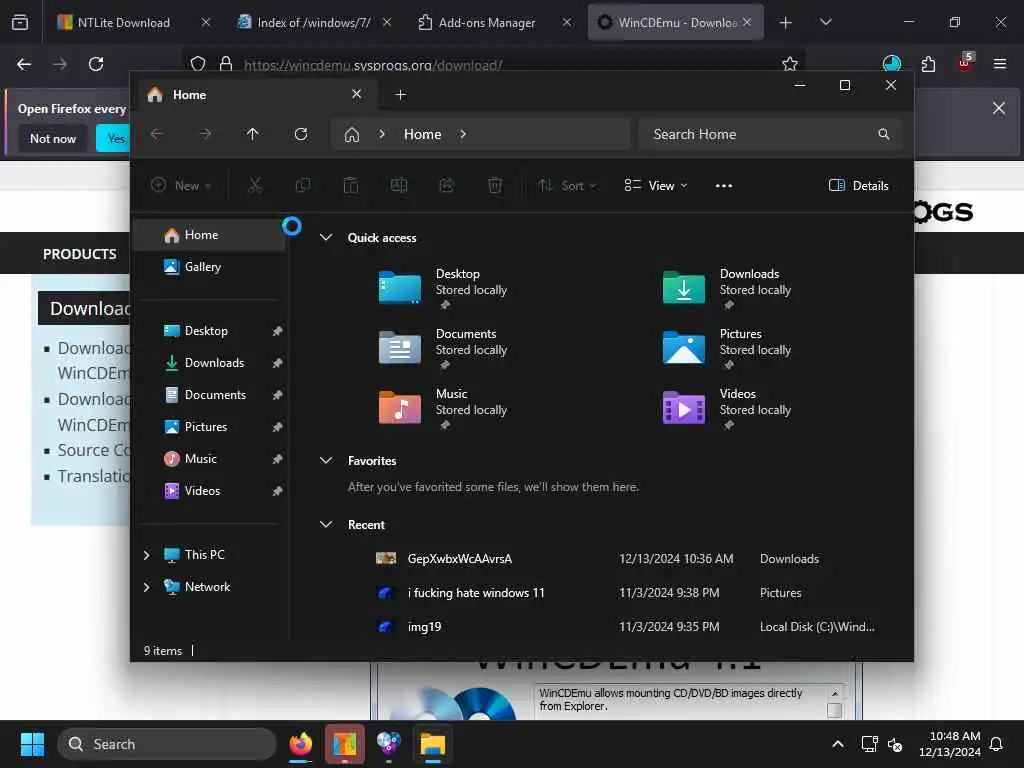Open the Sort dropdown
Viewport: 1024px width, 768px height.
(x=567, y=185)
